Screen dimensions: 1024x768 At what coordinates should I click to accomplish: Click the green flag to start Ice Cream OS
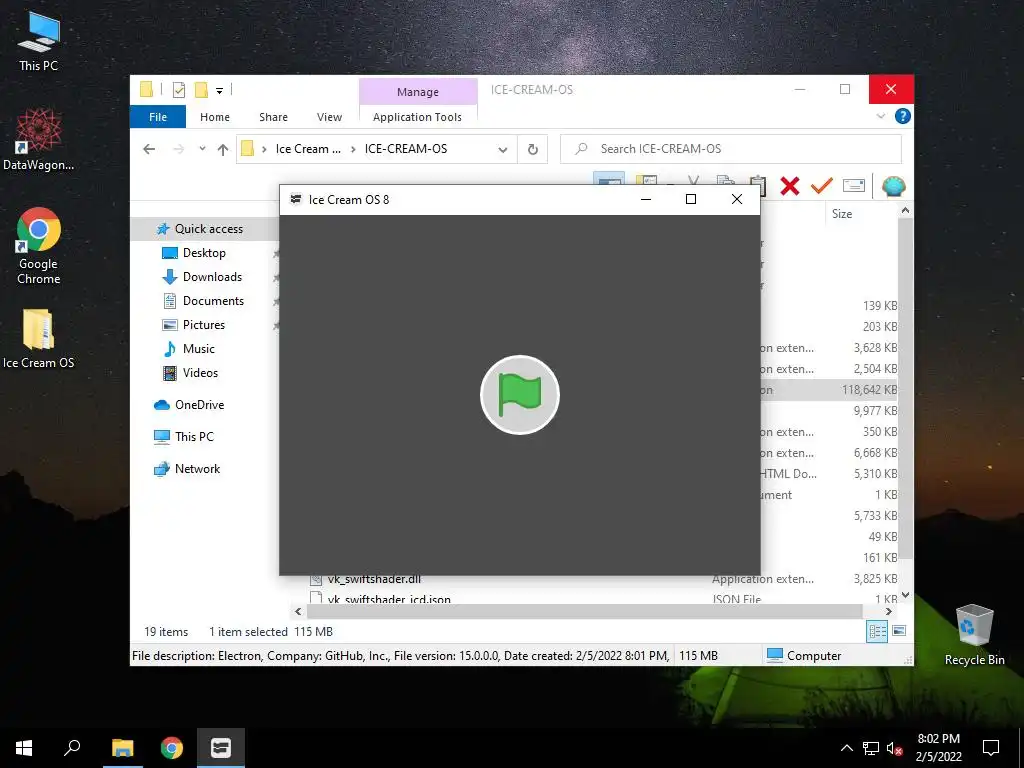(x=520, y=394)
